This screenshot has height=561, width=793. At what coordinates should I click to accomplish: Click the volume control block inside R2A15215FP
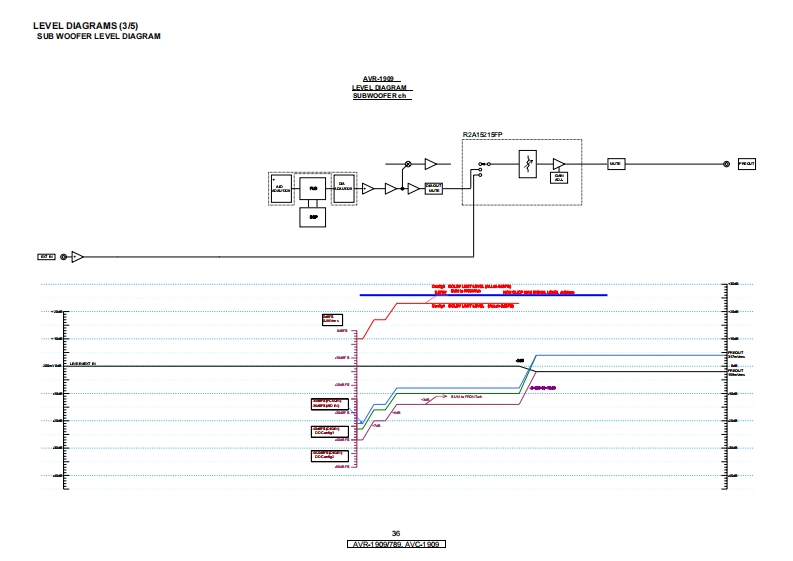[527, 164]
